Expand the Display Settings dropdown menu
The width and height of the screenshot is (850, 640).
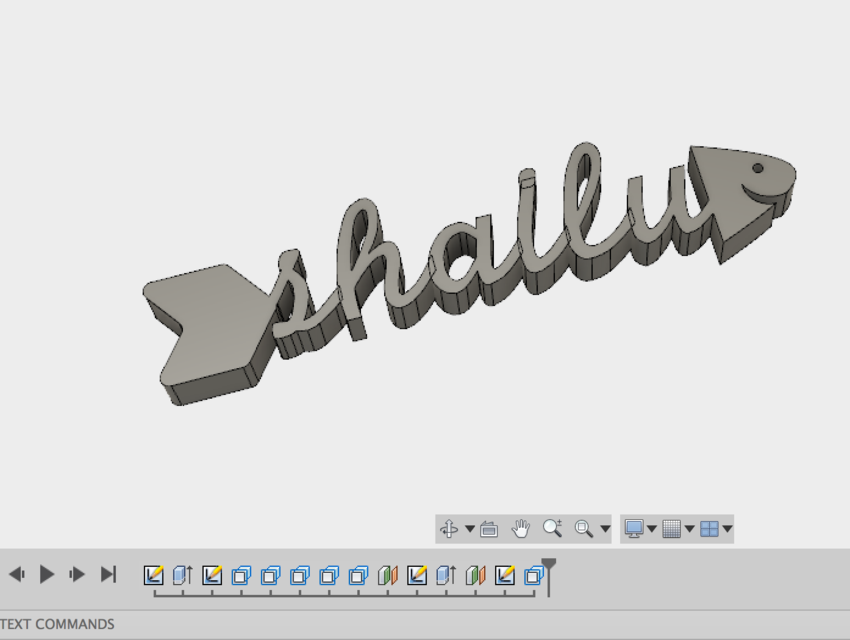click(x=653, y=527)
